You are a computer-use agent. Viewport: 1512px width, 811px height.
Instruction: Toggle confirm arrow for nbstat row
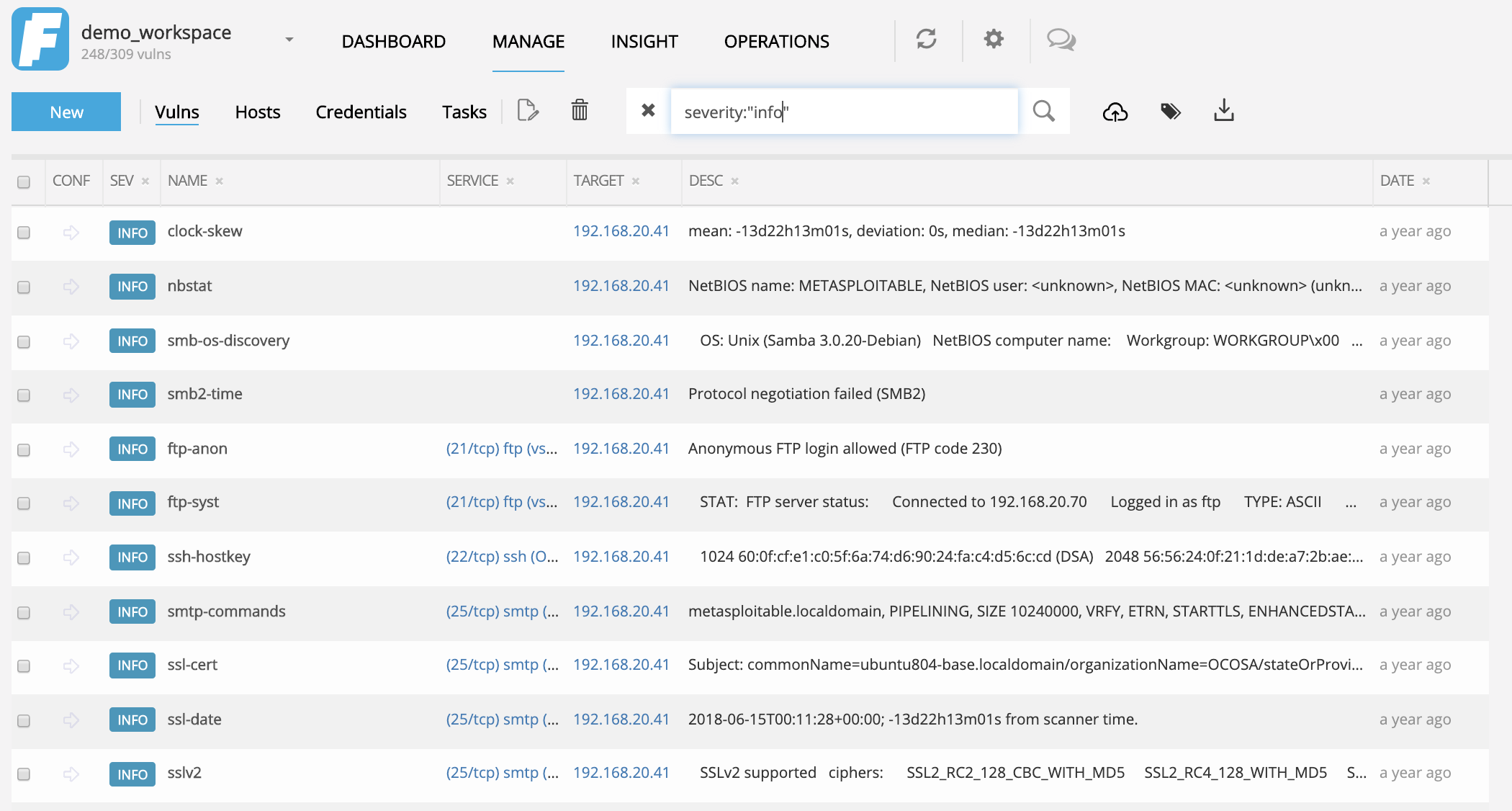(71, 287)
